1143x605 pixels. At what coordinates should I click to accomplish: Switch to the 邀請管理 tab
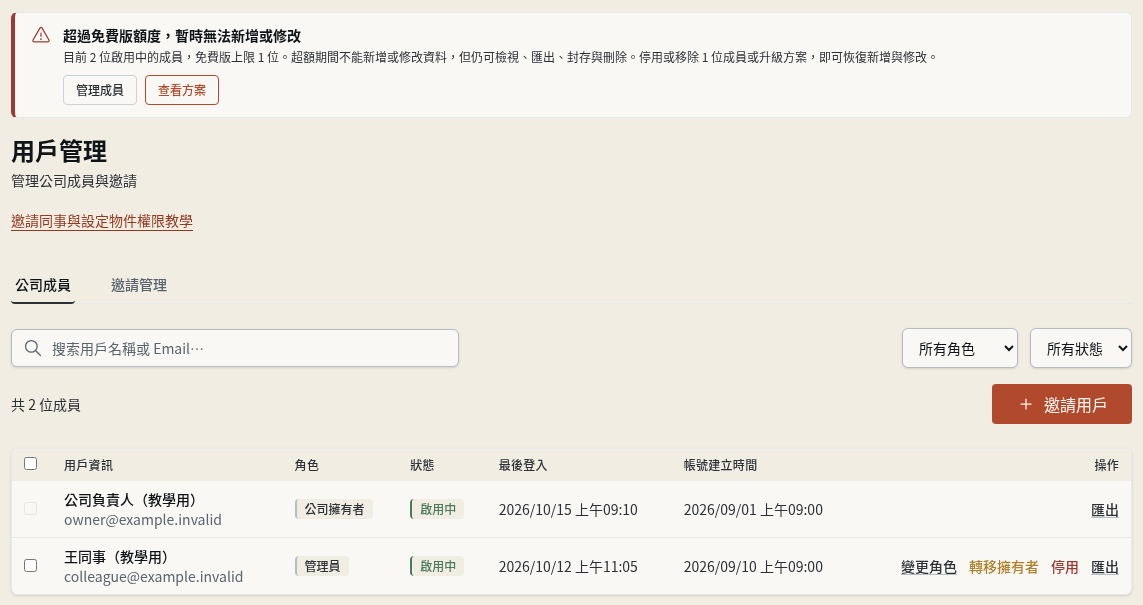(139, 285)
